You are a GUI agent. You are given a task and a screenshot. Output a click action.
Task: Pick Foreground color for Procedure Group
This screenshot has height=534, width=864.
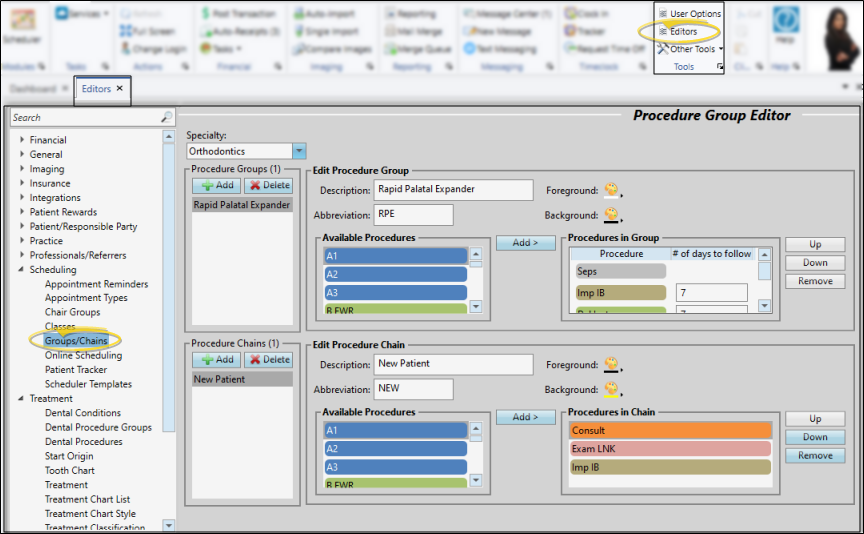coord(611,190)
